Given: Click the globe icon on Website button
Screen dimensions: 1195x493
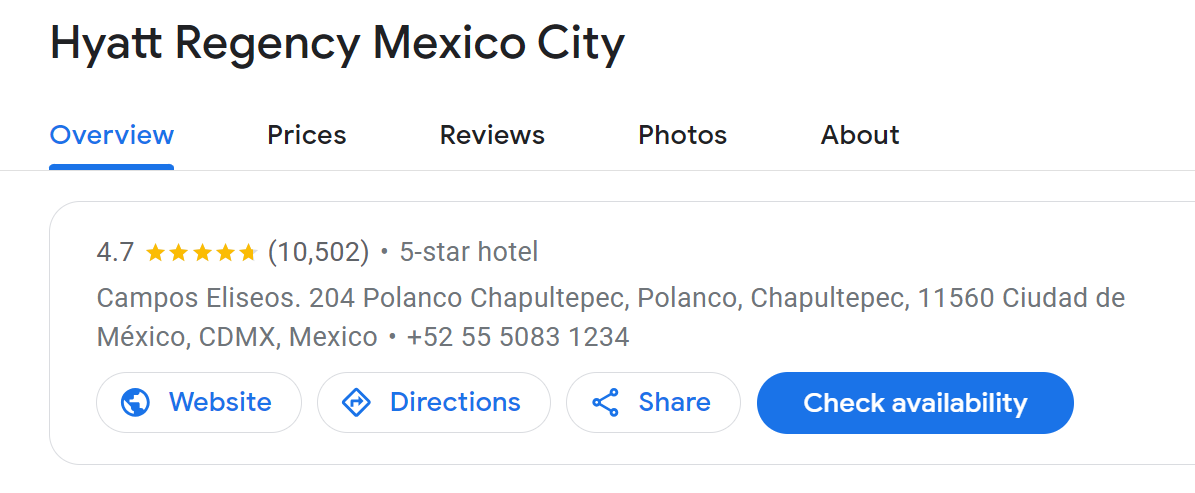Looking at the screenshot, I should [x=136, y=402].
